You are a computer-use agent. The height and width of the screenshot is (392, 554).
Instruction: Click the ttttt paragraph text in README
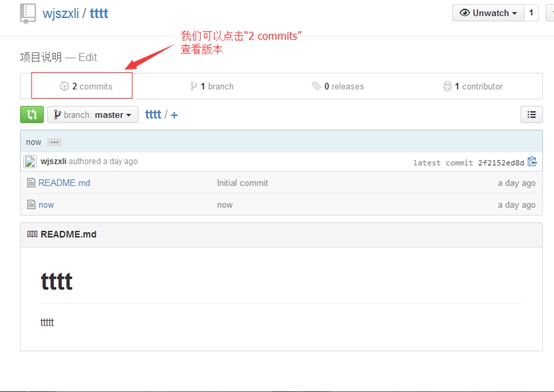(47, 322)
